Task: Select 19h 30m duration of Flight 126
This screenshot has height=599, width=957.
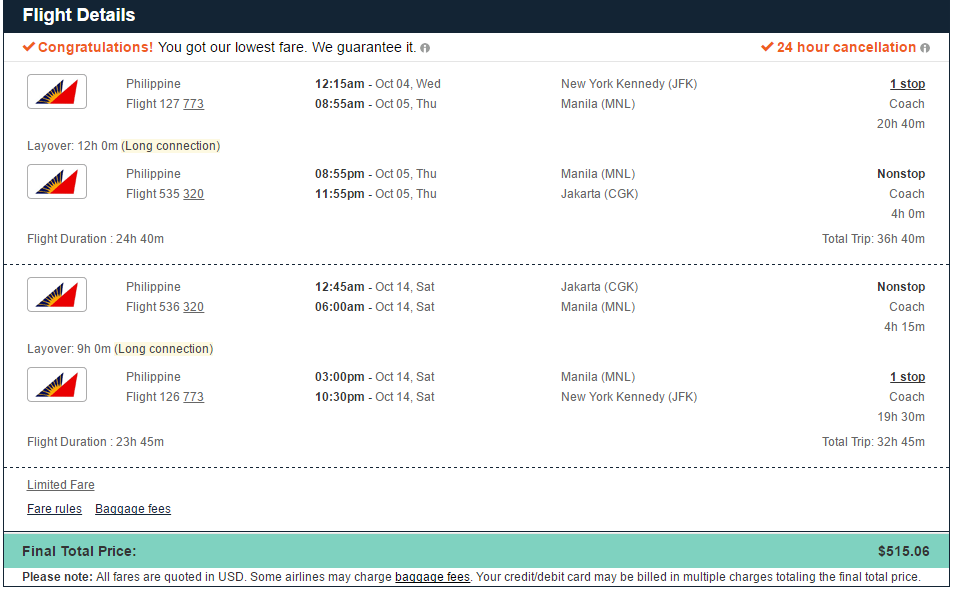Action: pos(901,417)
